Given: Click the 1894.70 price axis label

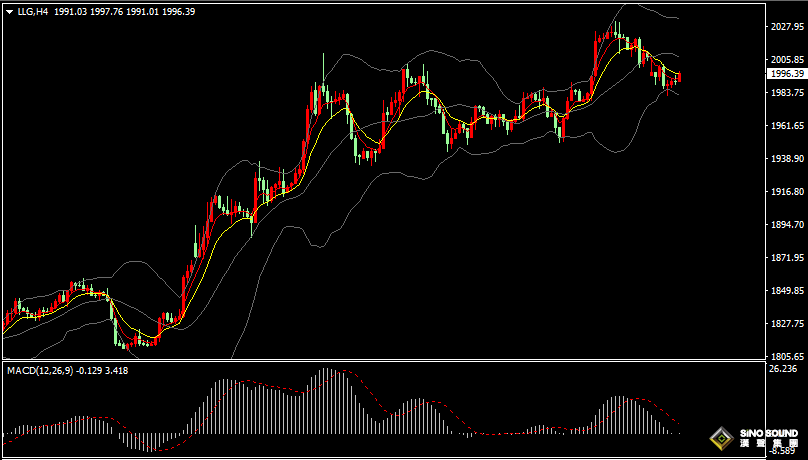Looking at the screenshot, I should (x=785, y=225).
